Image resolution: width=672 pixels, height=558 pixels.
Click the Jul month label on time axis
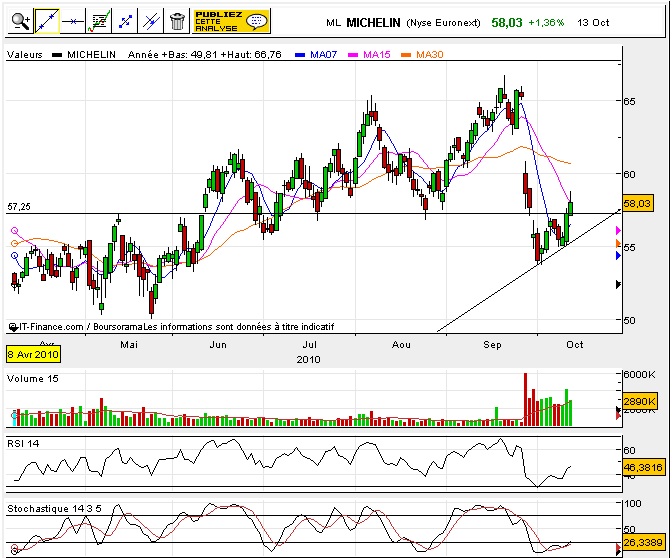309,345
